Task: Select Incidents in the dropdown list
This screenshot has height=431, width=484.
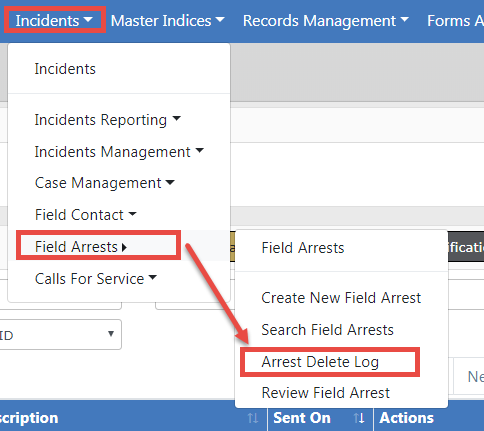Action: coord(65,69)
